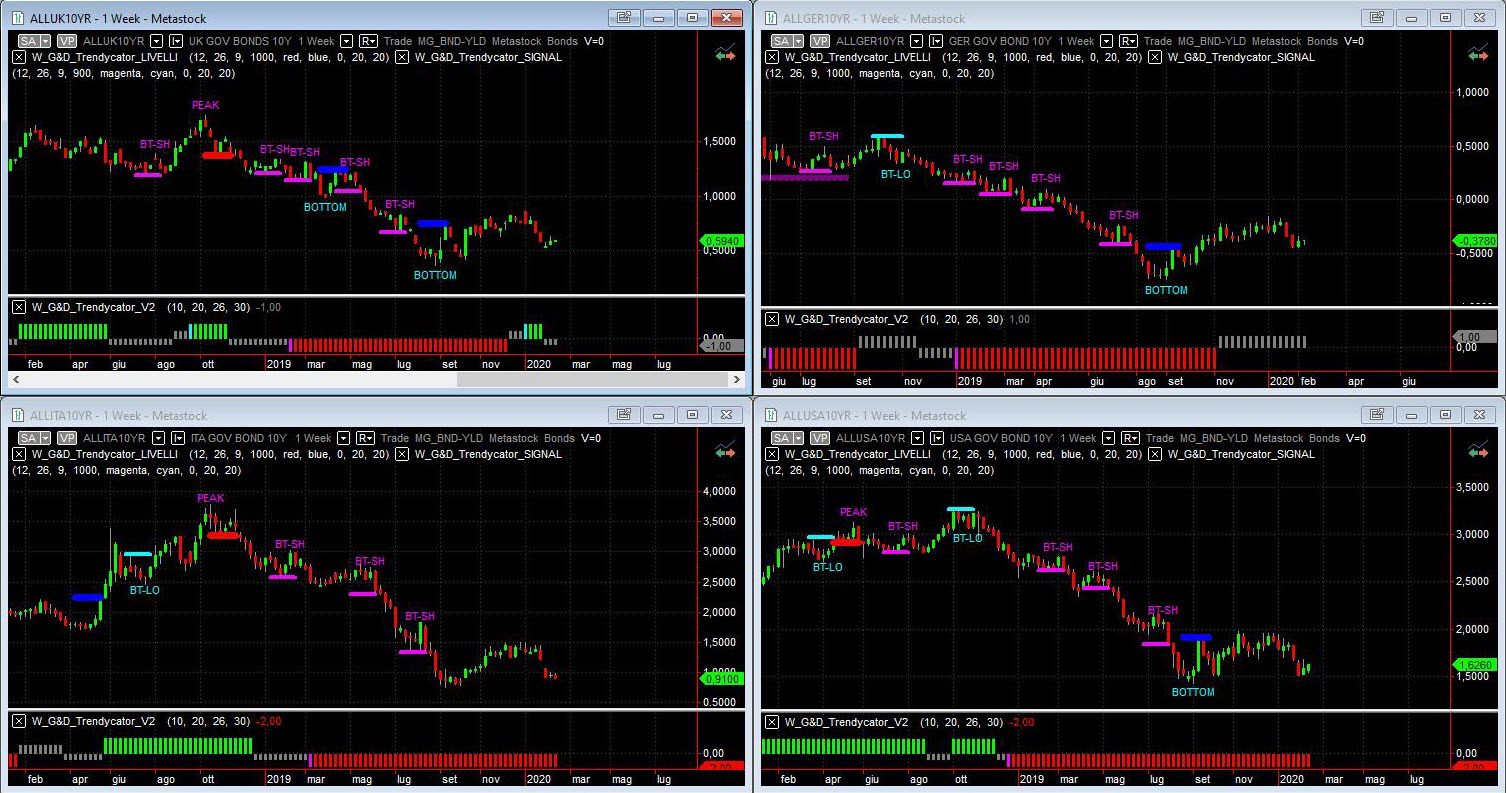Click the VP button in ALLUSA10YR chart

tap(820, 438)
